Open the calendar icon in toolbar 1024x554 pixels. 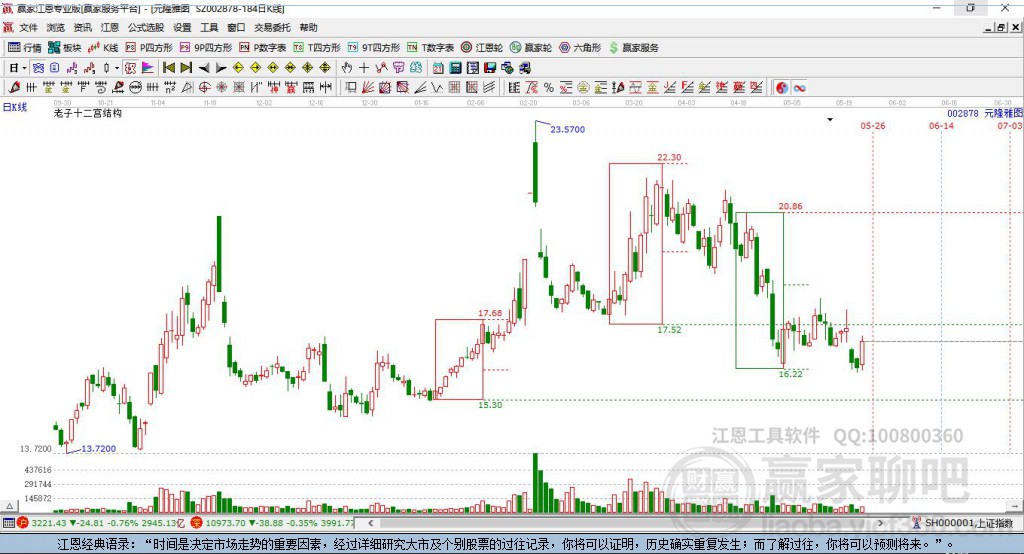(438, 68)
